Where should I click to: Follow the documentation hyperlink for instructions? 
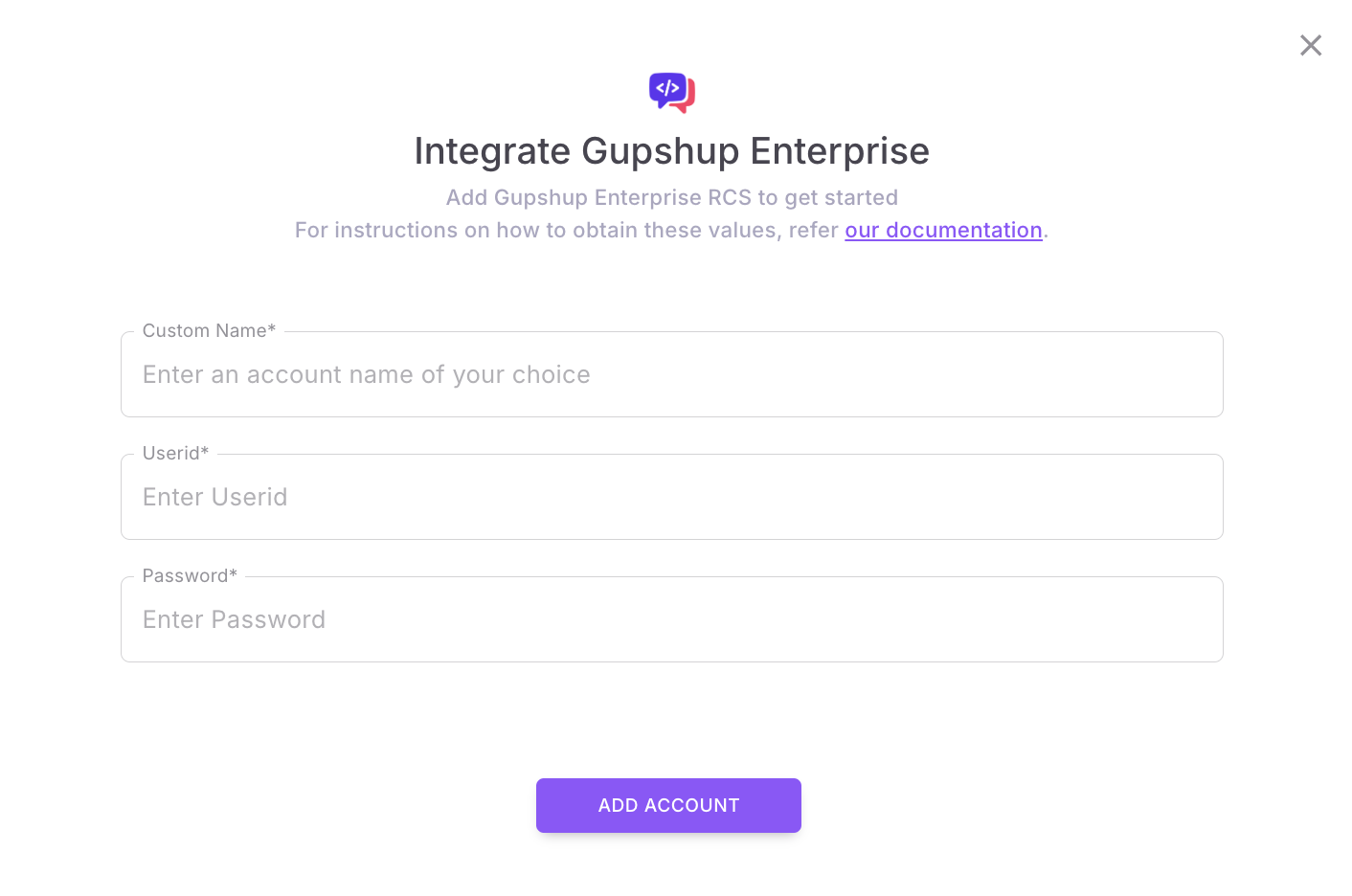pyautogui.click(x=942, y=230)
